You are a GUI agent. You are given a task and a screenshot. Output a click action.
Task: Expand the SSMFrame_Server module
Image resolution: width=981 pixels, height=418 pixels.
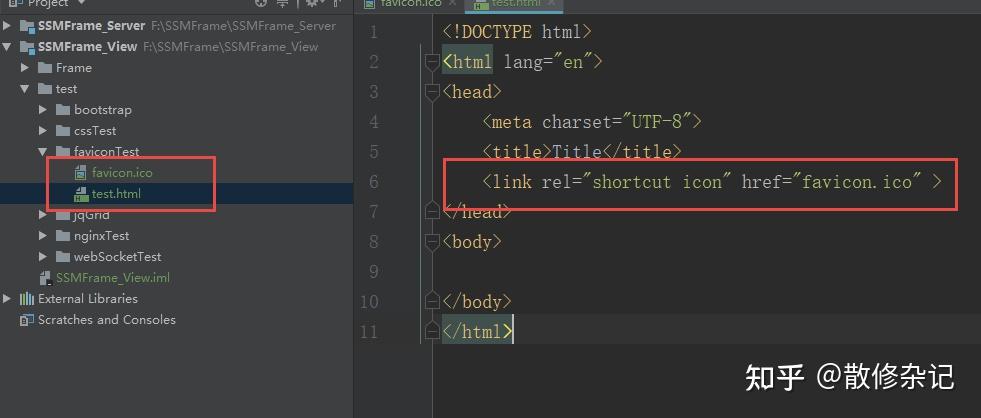(7, 26)
